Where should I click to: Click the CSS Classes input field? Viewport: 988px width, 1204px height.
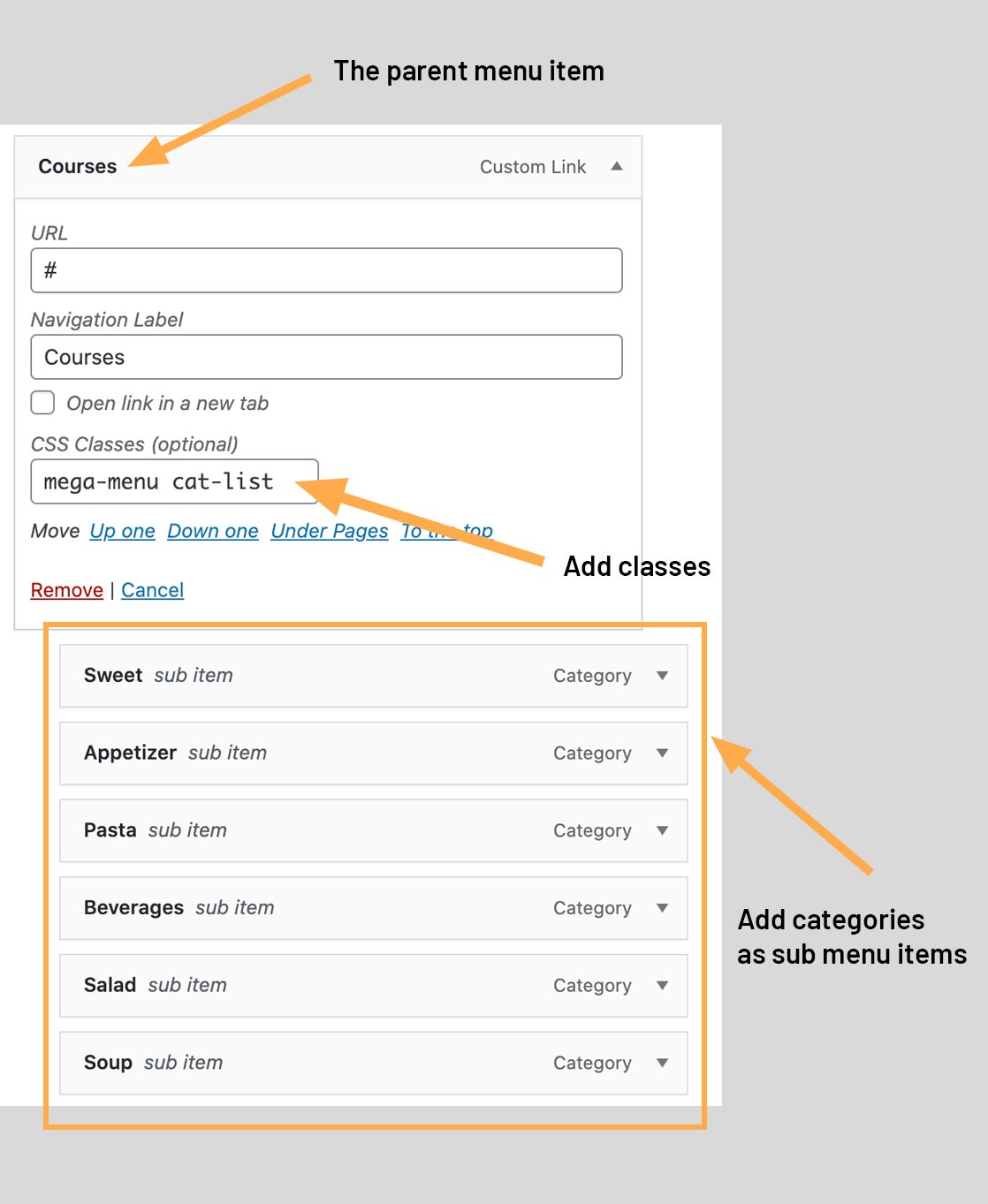tap(174, 481)
